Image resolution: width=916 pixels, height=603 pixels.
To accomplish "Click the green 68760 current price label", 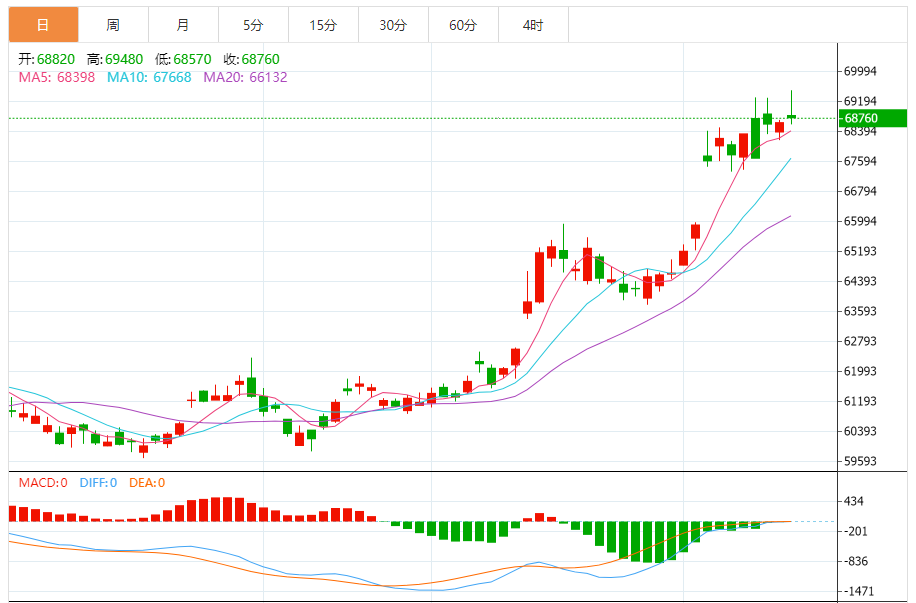I will (873, 118).
